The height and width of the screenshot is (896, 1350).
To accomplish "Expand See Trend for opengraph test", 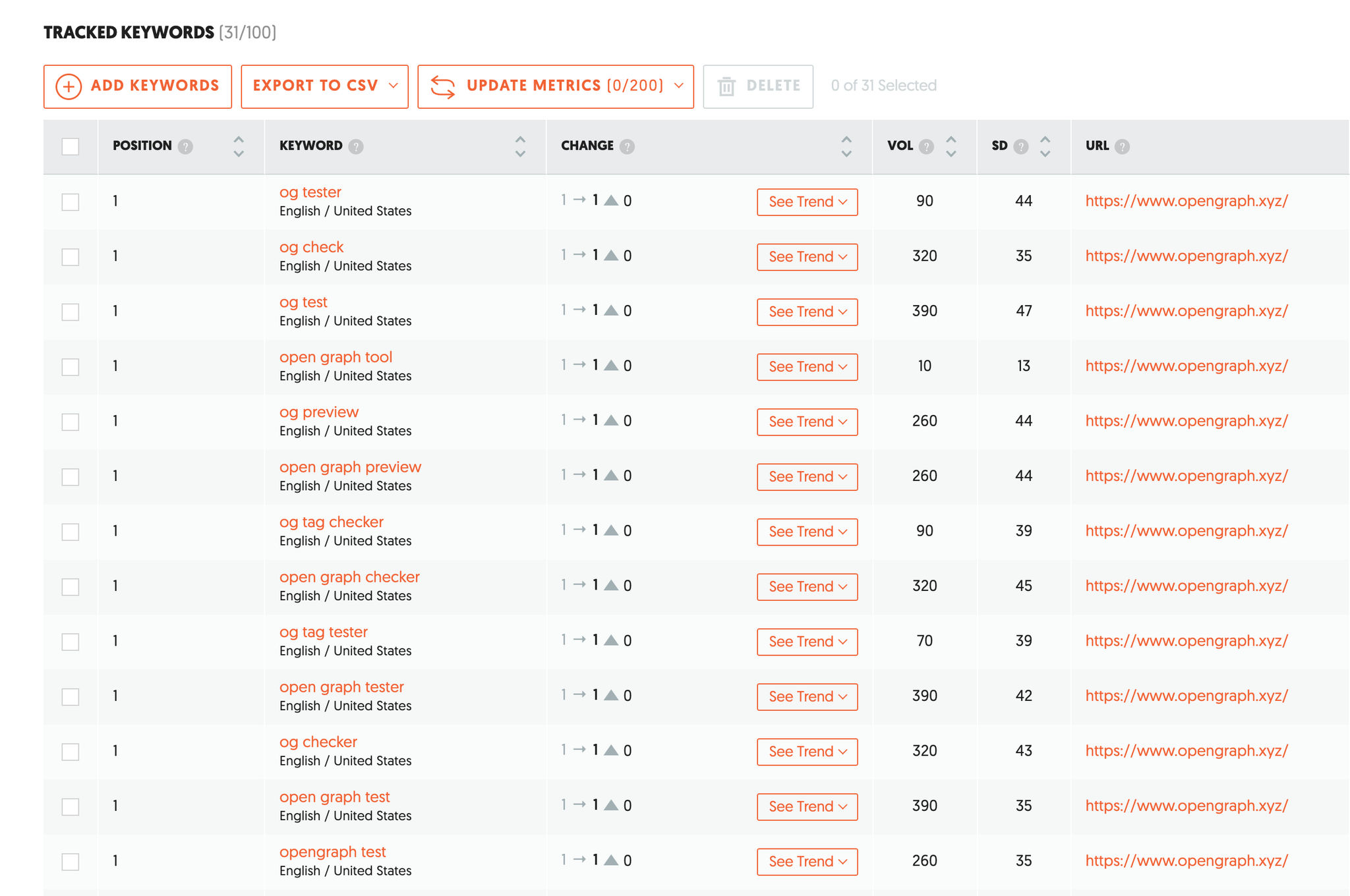I will [807, 862].
